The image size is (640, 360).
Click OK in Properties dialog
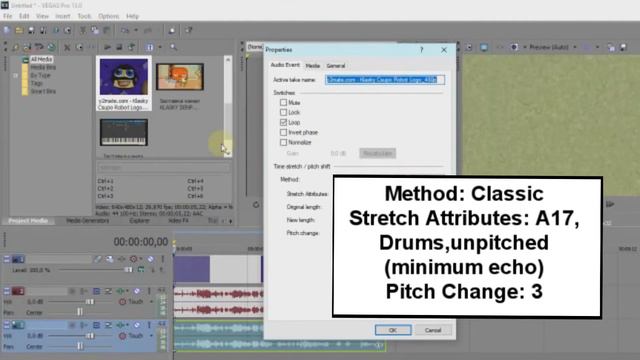(393, 330)
